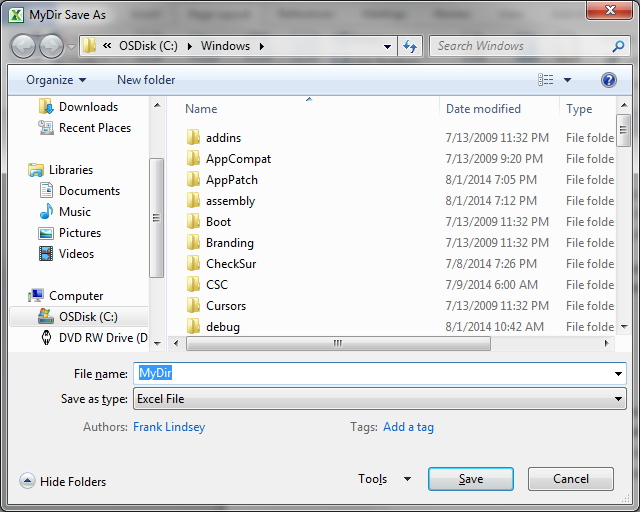The height and width of the screenshot is (512, 640).
Task: Click Add a tag
Action: click(x=409, y=427)
